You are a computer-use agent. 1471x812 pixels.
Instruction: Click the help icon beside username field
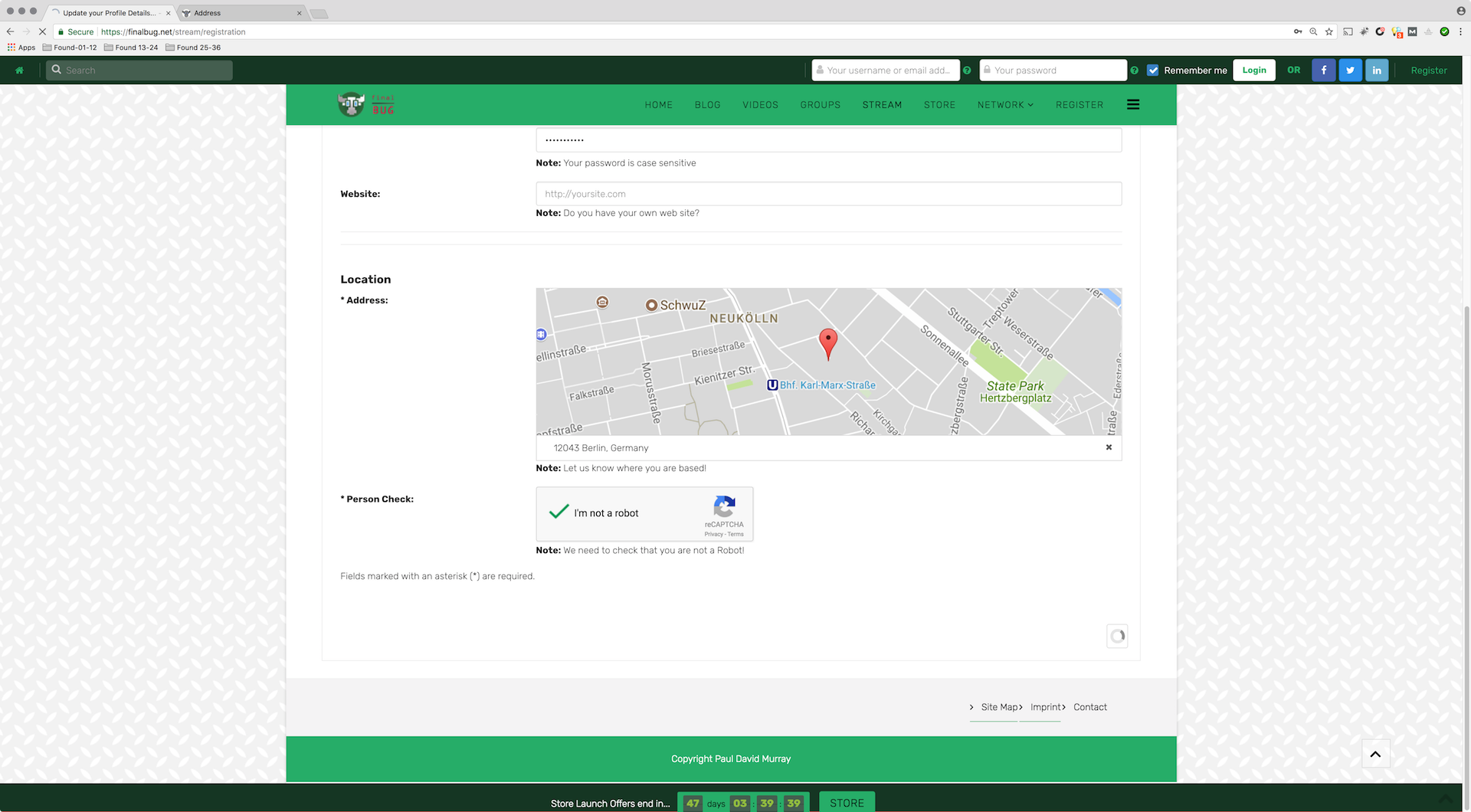click(967, 70)
